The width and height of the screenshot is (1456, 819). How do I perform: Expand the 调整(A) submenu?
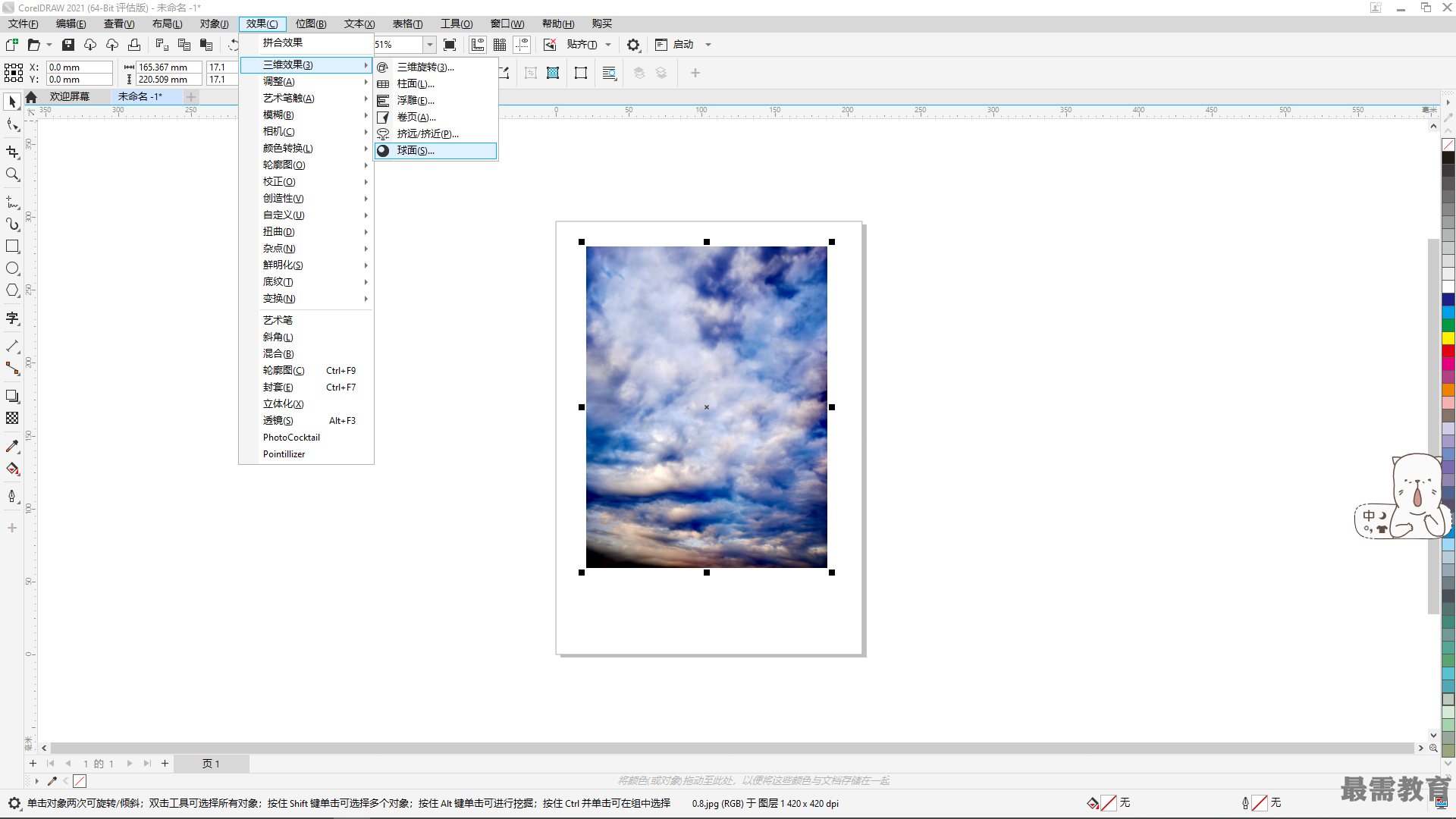306,81
